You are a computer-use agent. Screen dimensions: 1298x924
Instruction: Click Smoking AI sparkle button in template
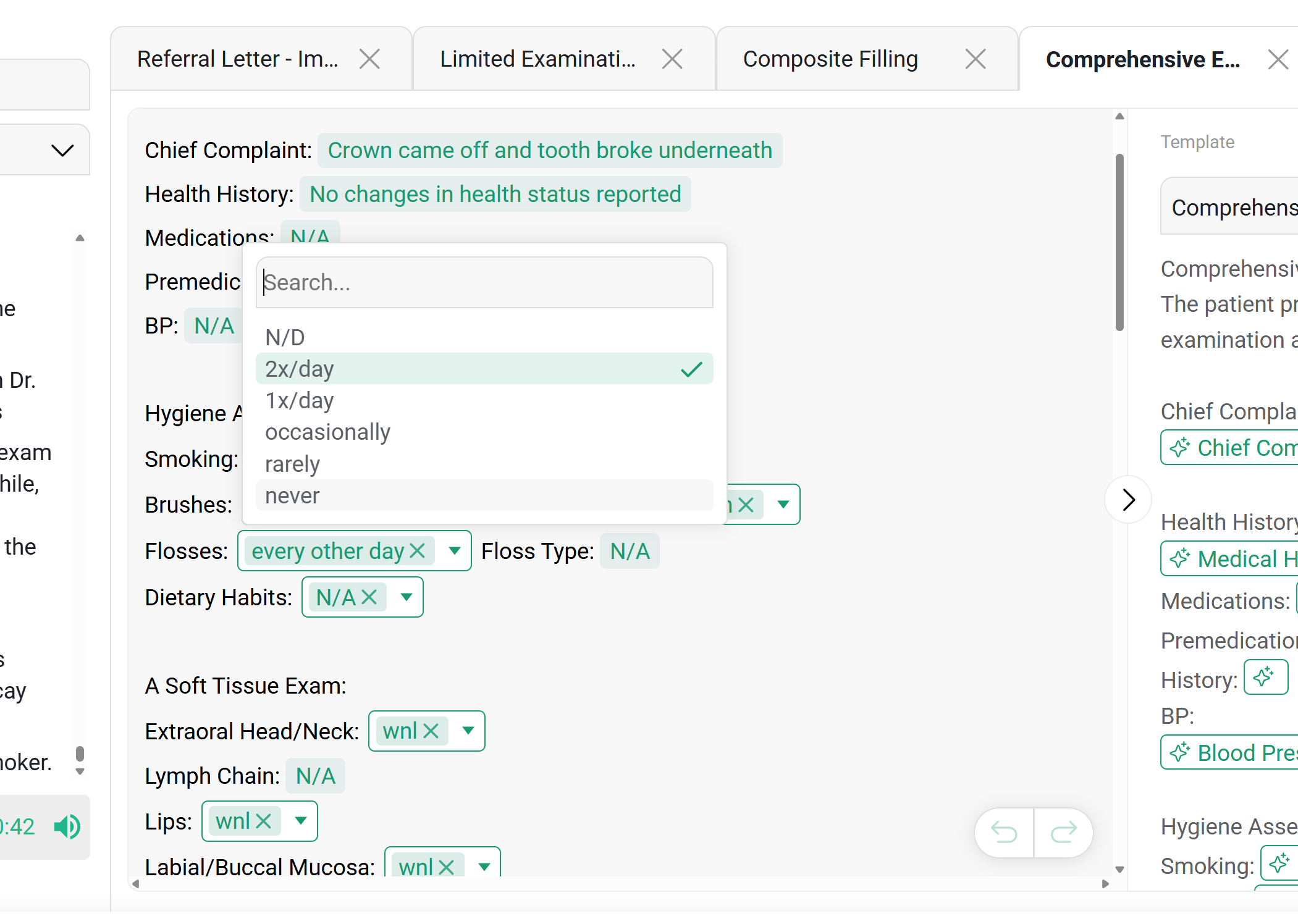1279,862
